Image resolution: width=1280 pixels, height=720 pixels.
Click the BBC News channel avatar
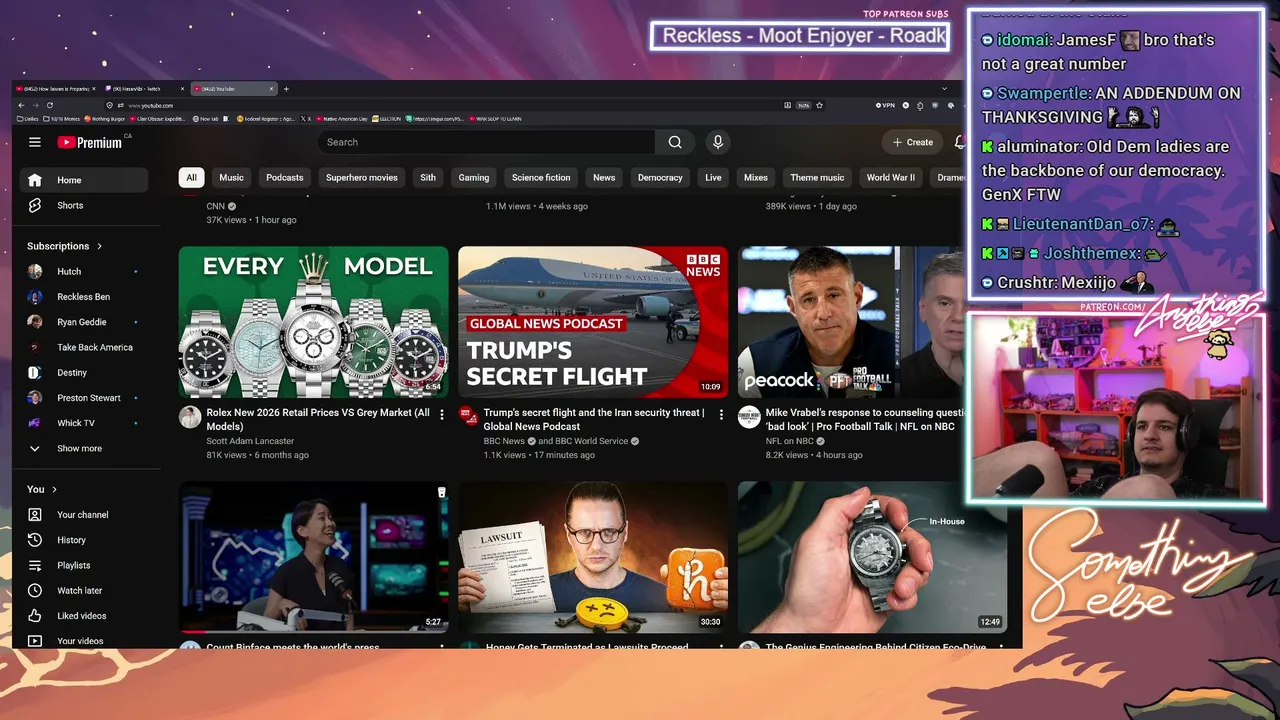coord(469,417)
